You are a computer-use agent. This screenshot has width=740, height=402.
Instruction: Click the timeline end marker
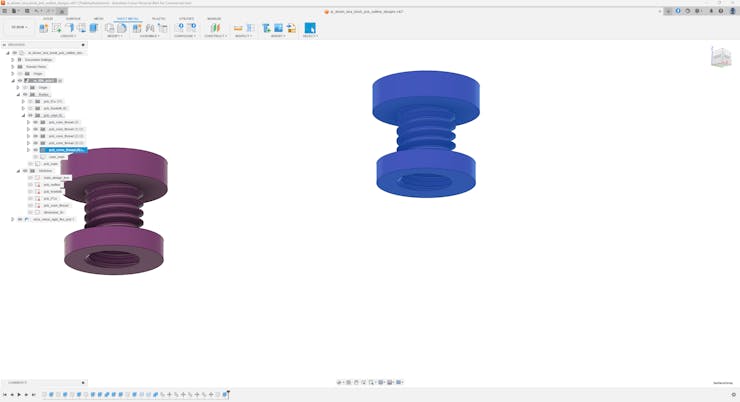point(228,394)
